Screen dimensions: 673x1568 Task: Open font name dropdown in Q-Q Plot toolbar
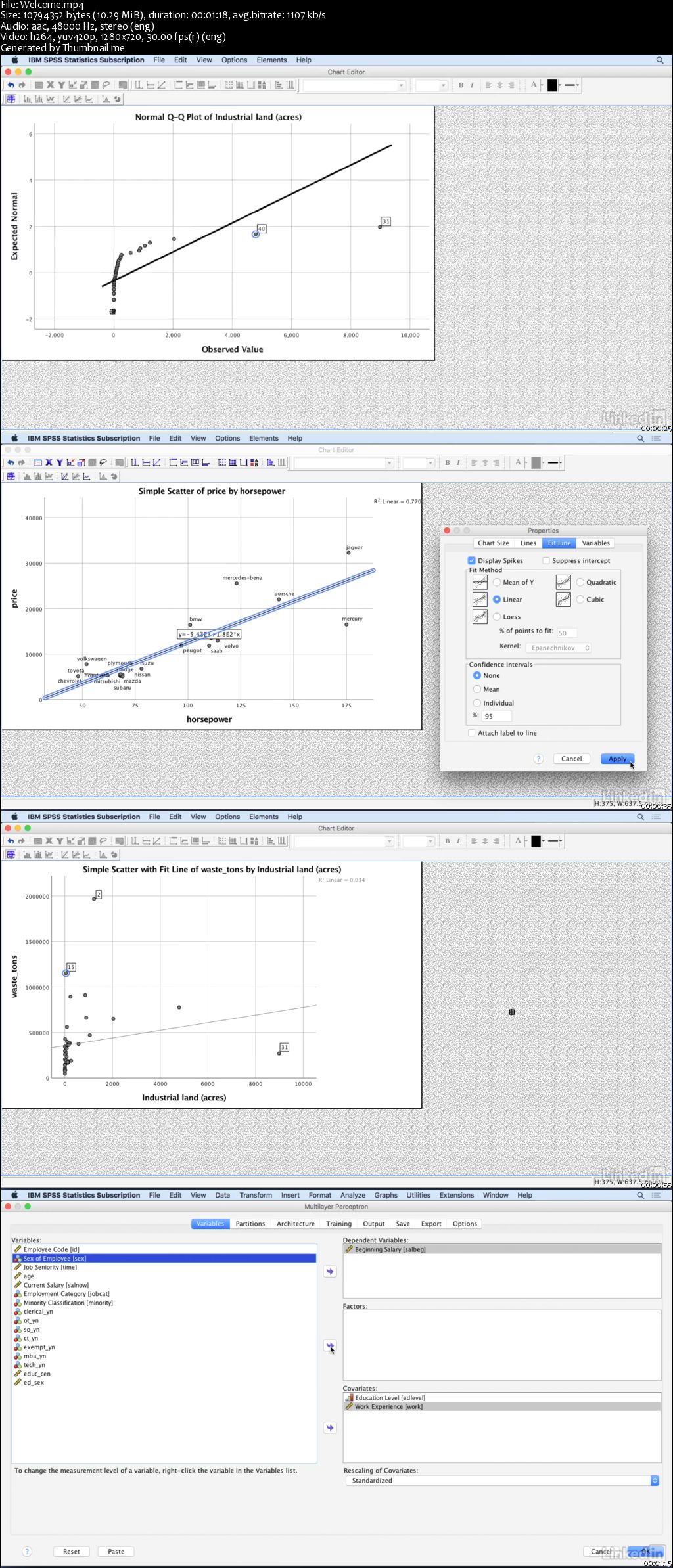coord(354,85)
